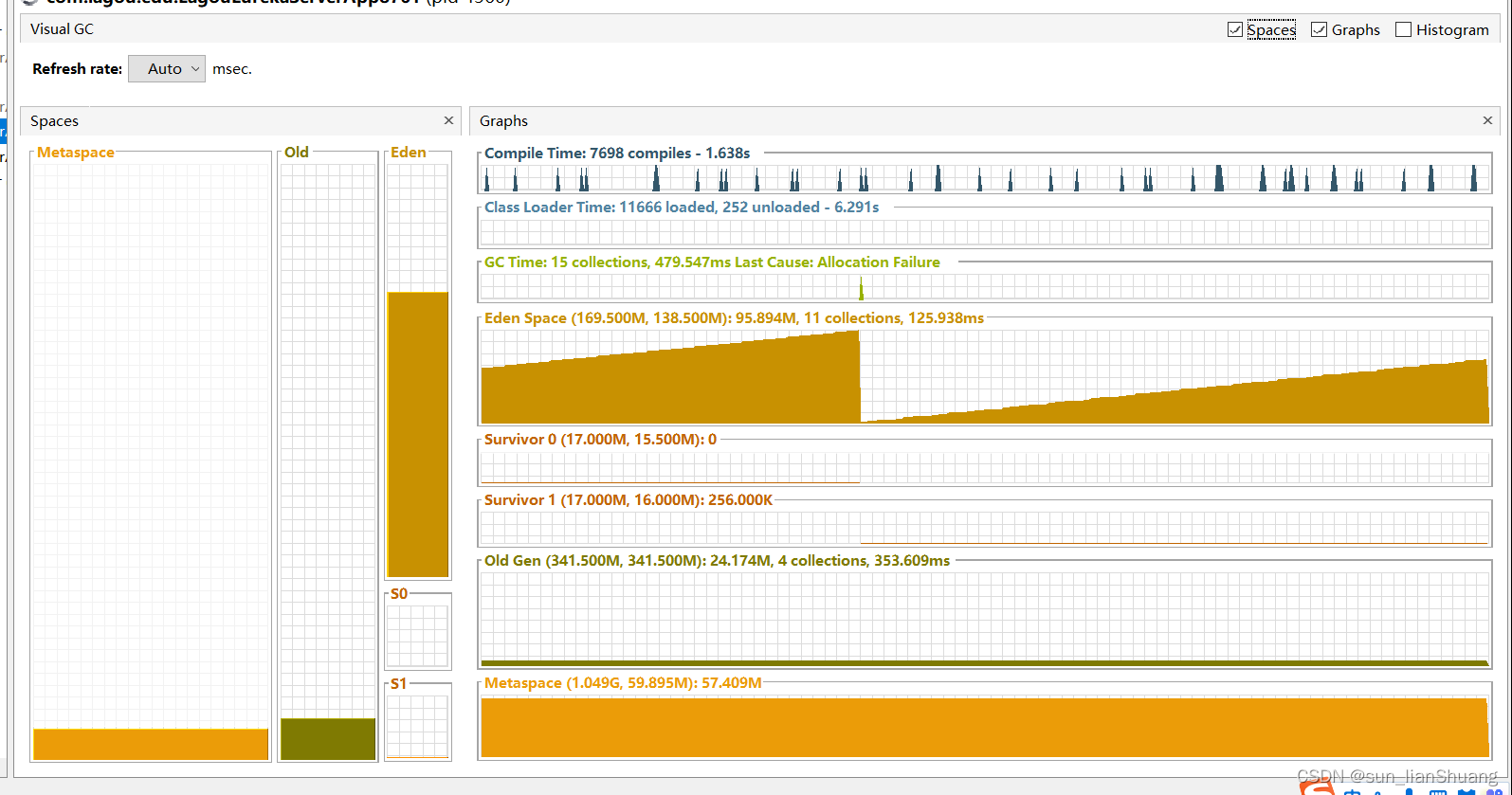Click the S1 space label
Image resolution: width=1512 pixels, height=795 pixels.
[399, 683]
